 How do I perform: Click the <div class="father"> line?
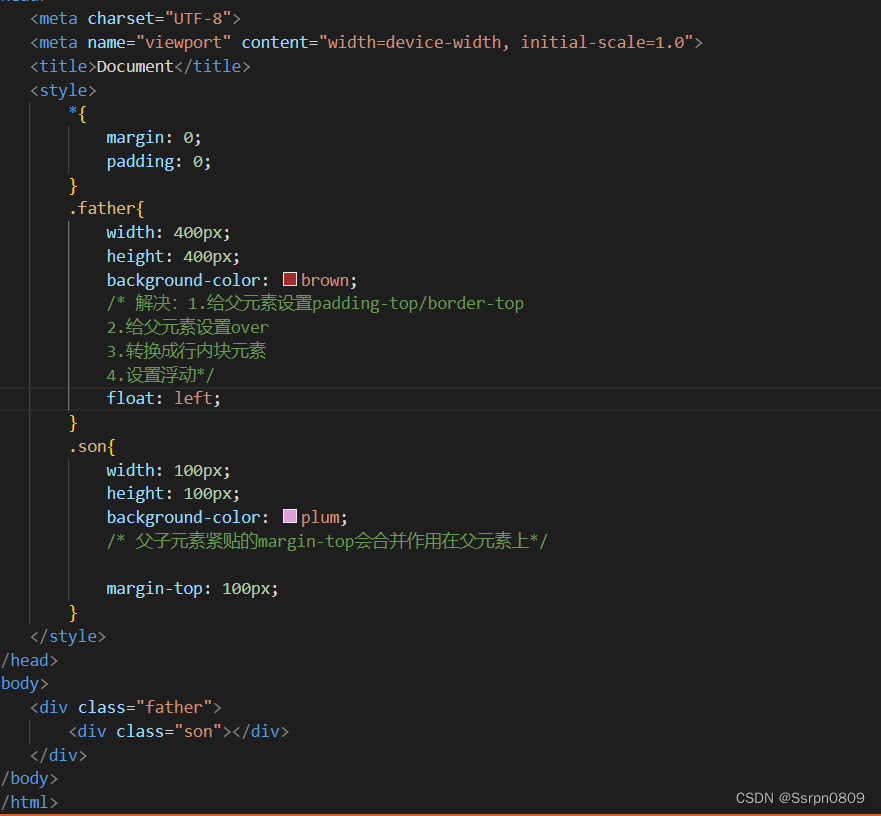click(x=126, y=707)
